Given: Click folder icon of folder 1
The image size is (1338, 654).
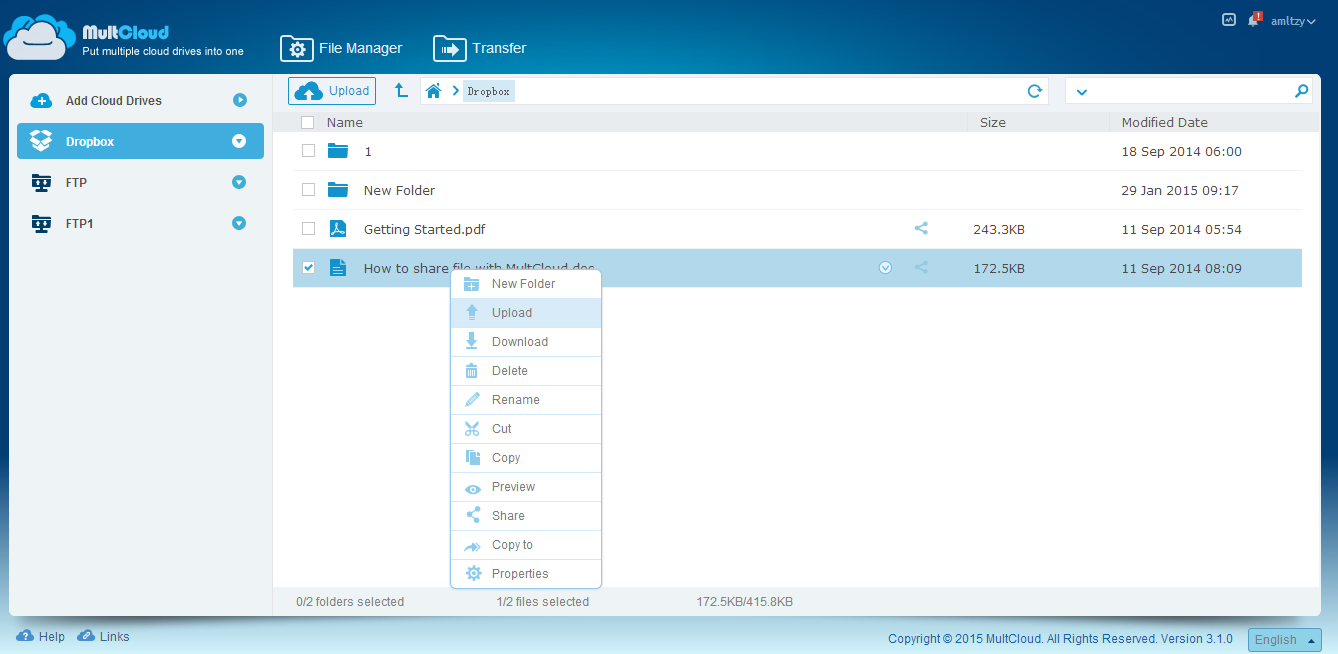Looking at the screenshot, I should 338,151.
